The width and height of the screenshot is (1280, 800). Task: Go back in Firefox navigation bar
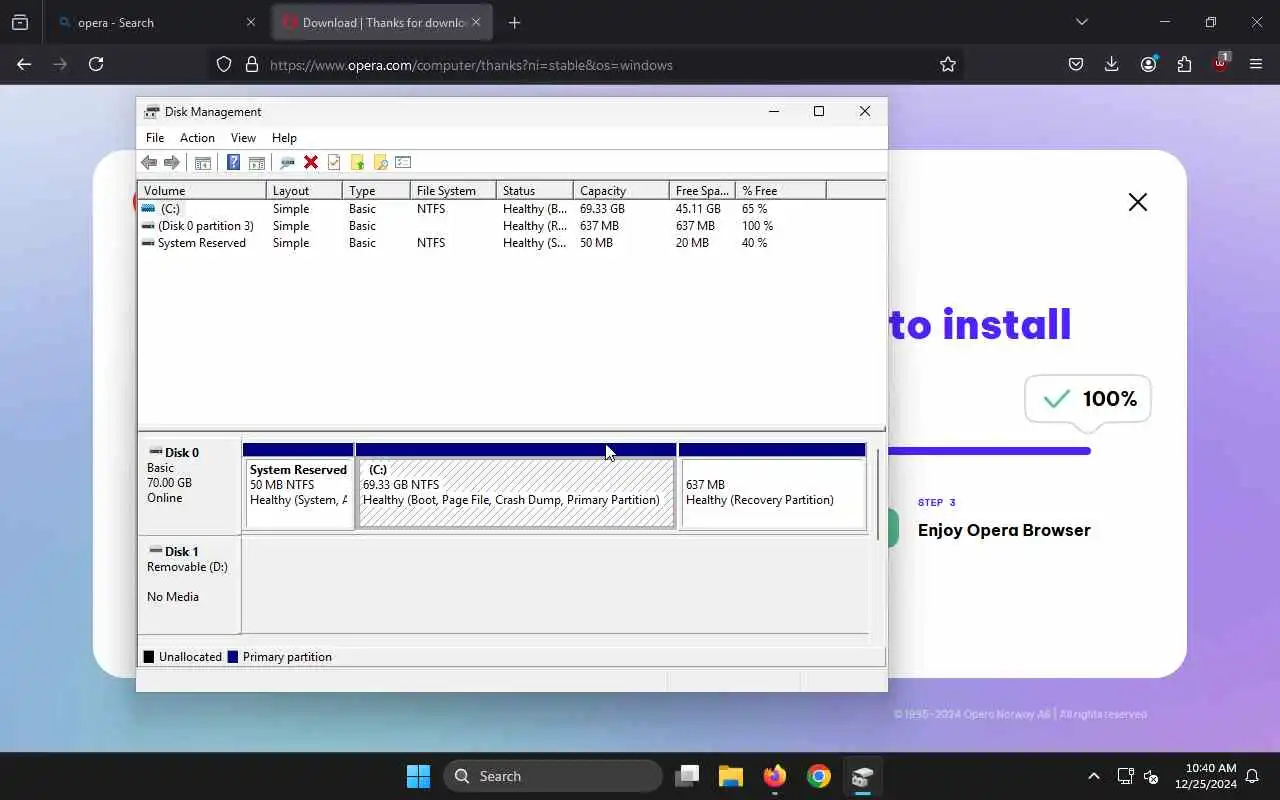(x=24, y=64)
